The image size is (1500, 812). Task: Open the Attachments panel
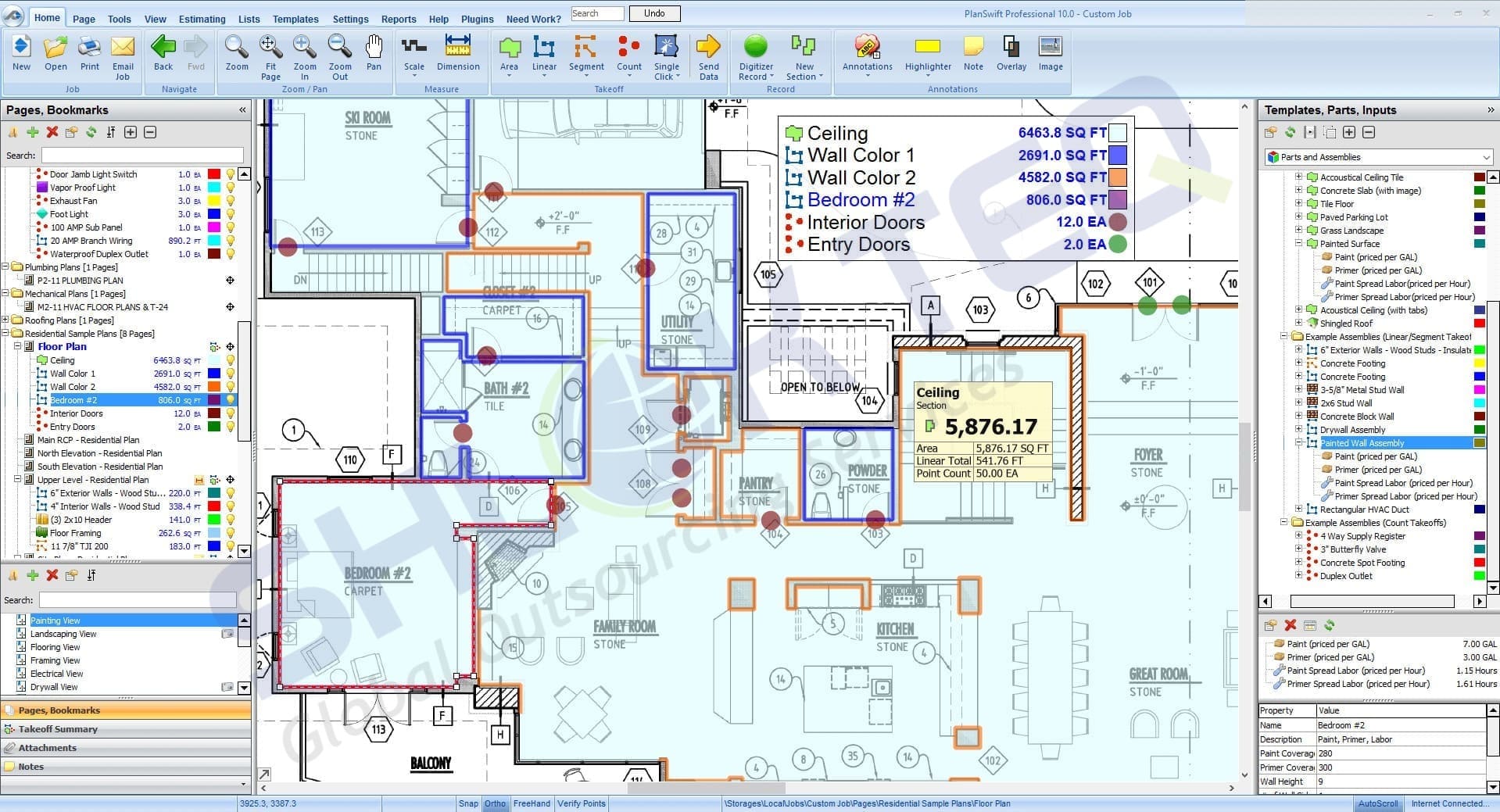pyautogui.click(x=126, y=748)
